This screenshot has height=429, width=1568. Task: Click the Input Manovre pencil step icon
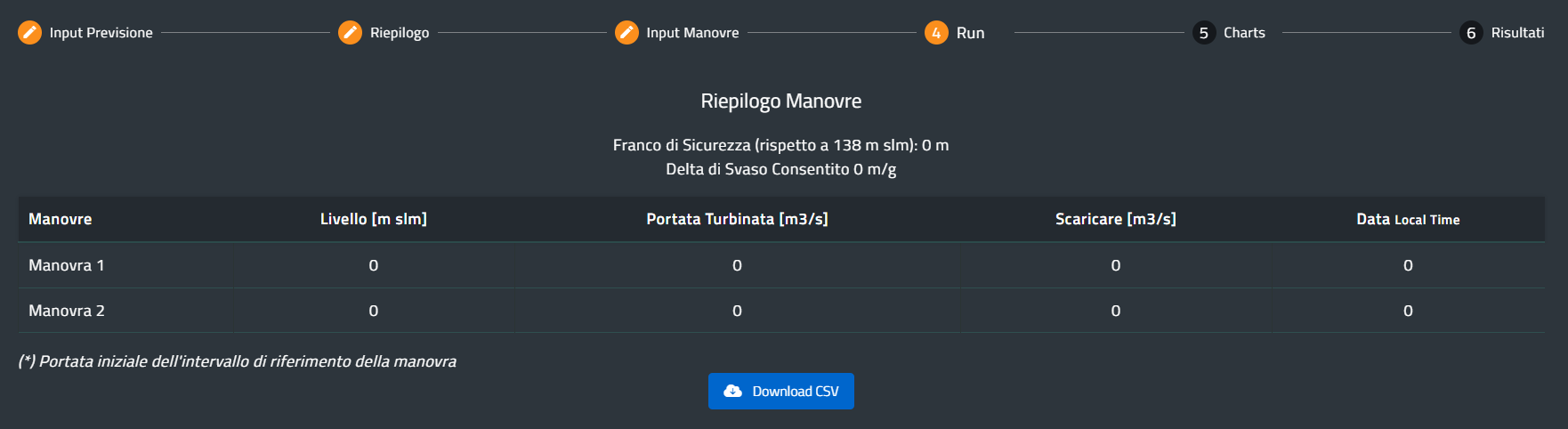(x=626, y=33)
